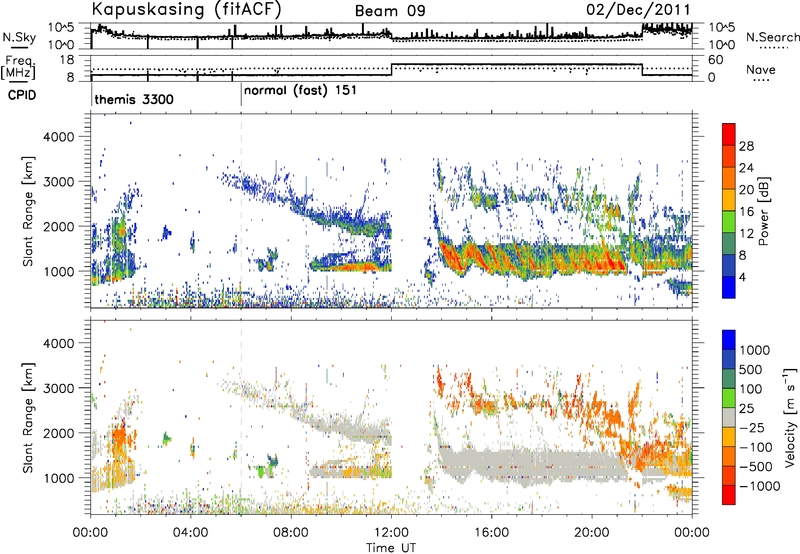The width and height of the screenshot is (800, 554).
Task: Click the velocity colorbar value '-1000'
Action: [x=760, y=486]
